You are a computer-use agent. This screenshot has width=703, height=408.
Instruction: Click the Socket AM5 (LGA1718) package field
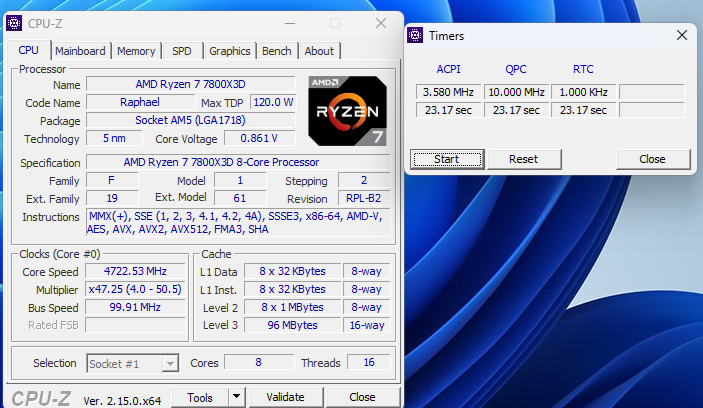point(191,120)
